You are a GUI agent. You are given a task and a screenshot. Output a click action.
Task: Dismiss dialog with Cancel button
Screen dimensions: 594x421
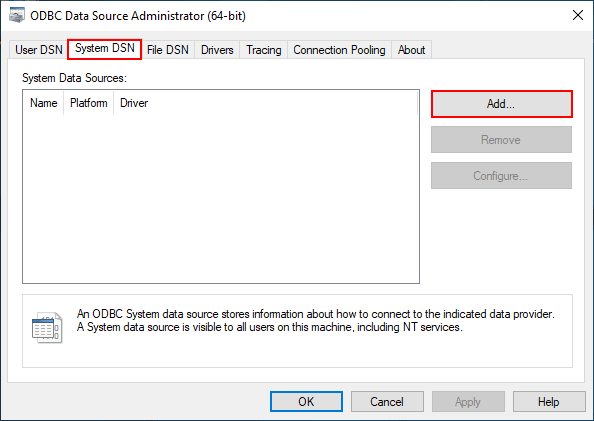coord(387,402)
